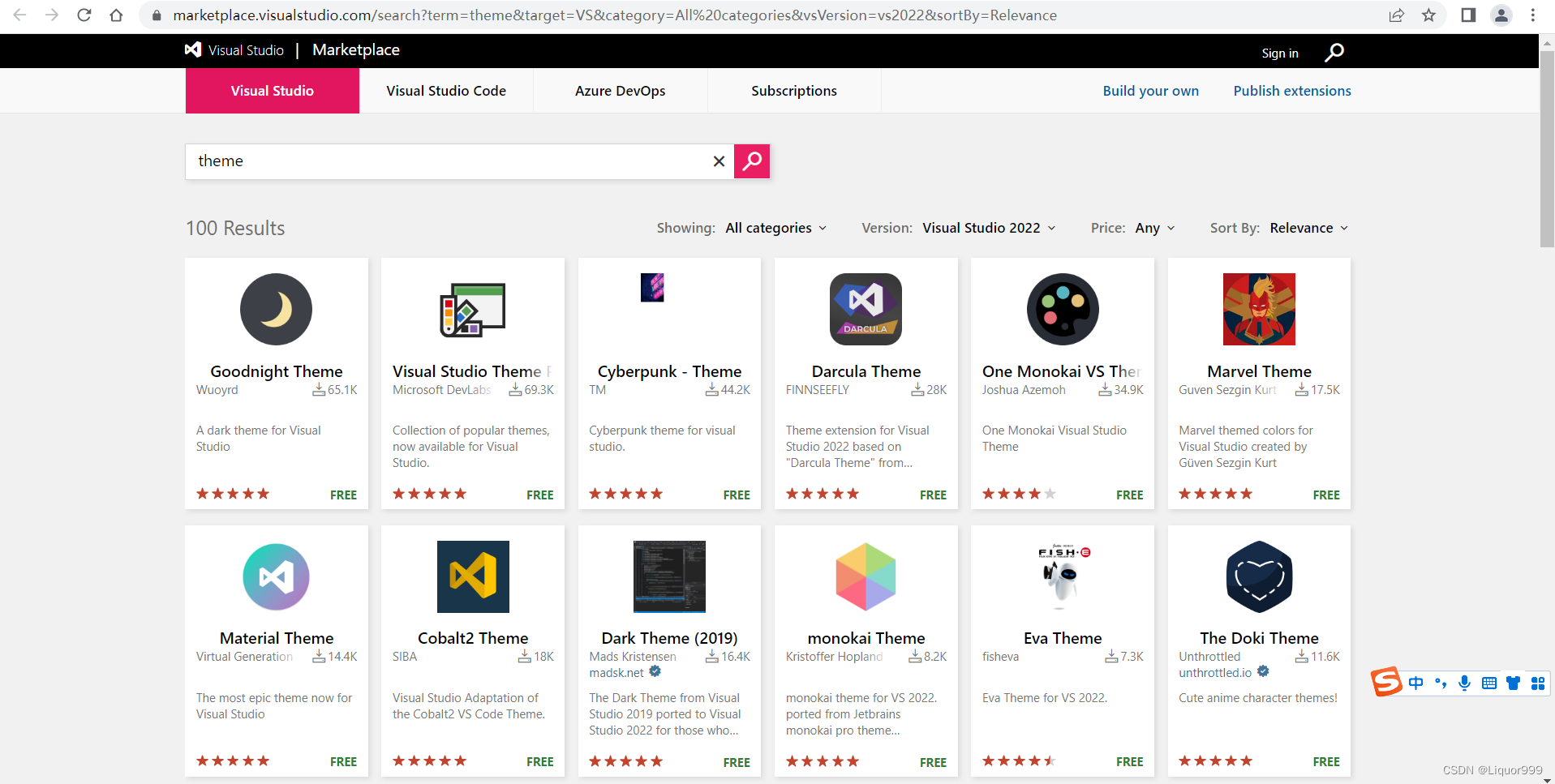Switch to the Visual Studio Code tab
1555x784 pixels.
[x=446, y=91]
